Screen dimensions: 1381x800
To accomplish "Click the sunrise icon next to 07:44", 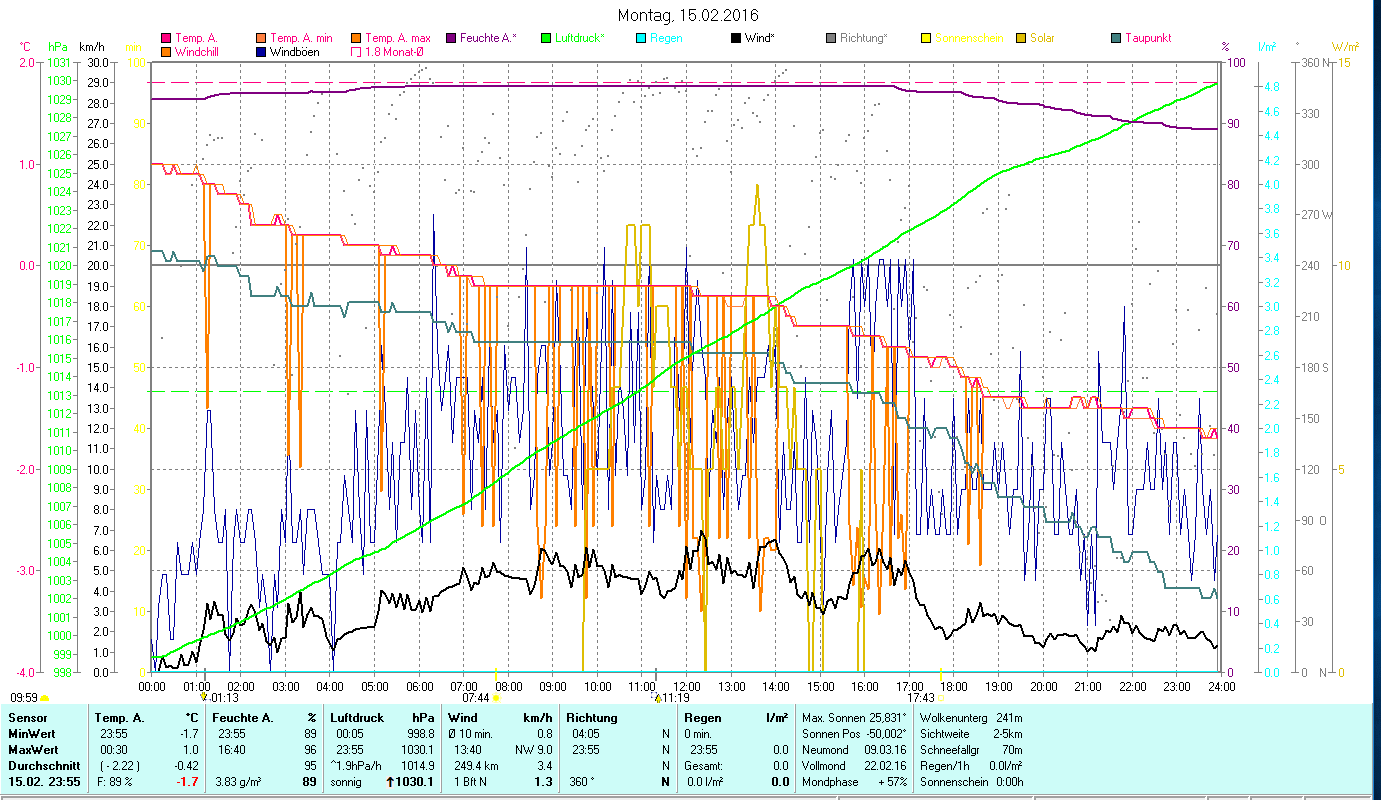I will coord(495,698).
